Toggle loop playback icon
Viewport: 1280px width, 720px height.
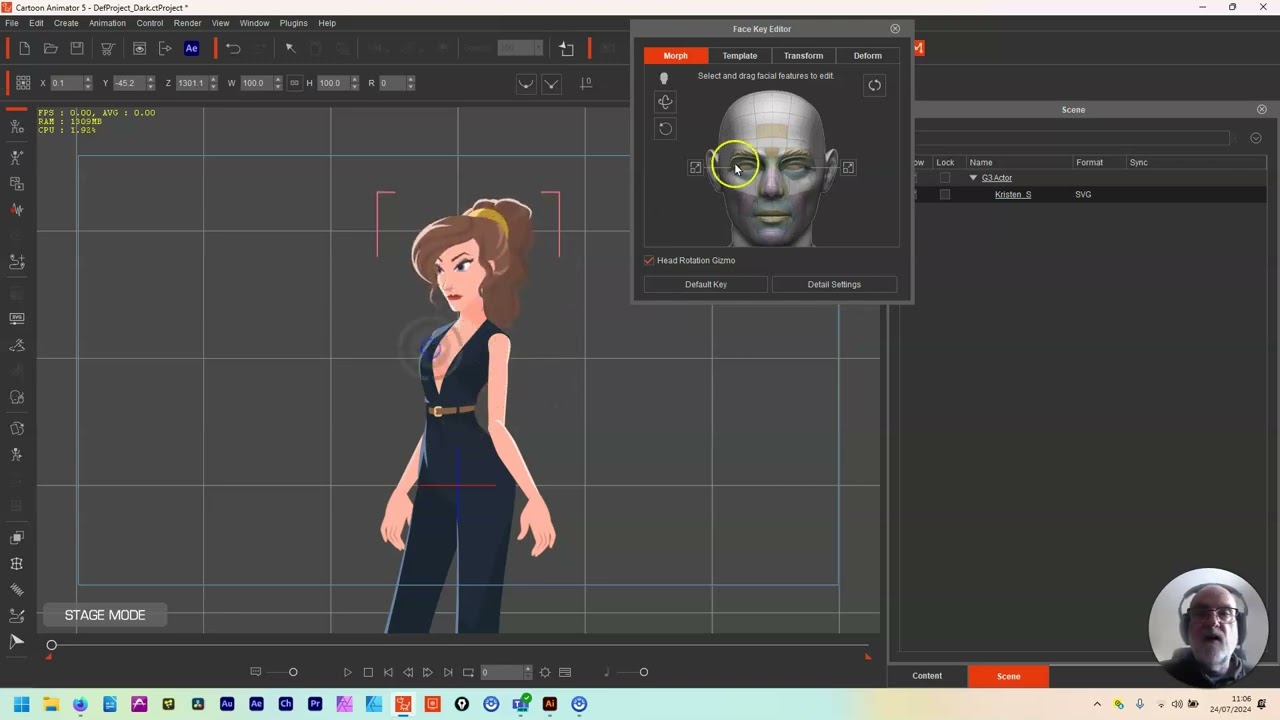[x=468, y=672]
